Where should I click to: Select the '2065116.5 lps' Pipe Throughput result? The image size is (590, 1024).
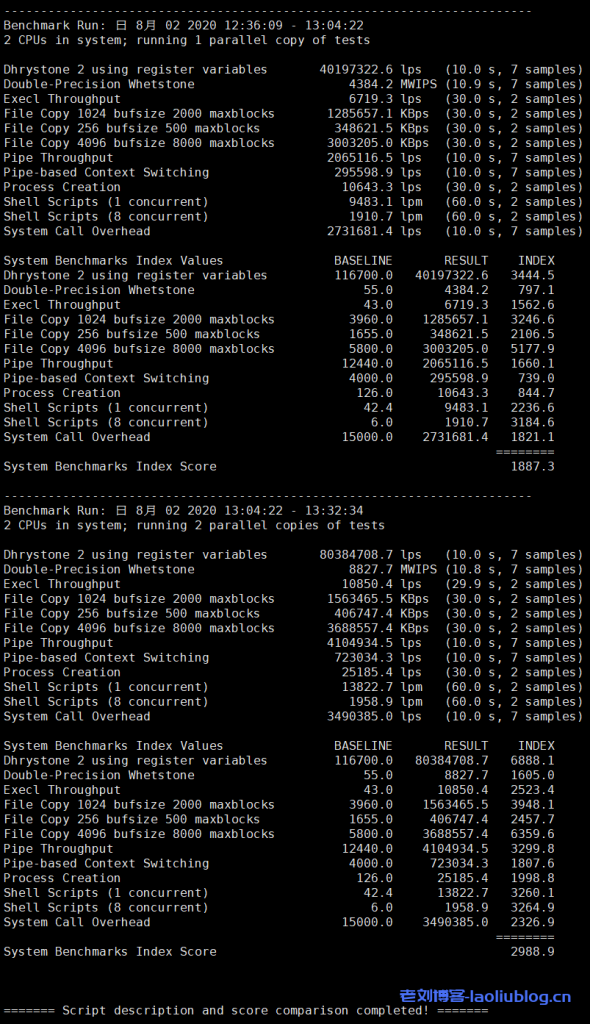[374, 158]
